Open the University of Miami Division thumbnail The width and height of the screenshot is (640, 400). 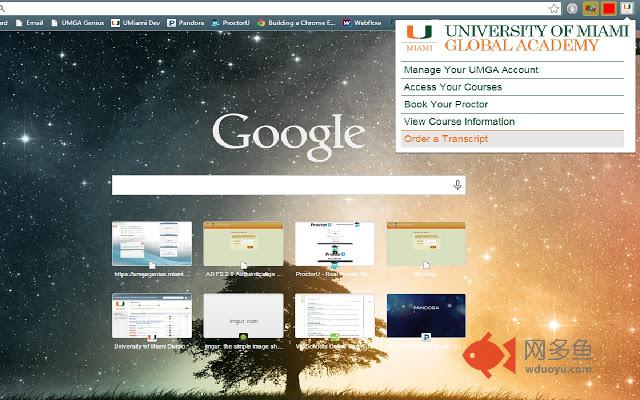click(x=152, y=316)
